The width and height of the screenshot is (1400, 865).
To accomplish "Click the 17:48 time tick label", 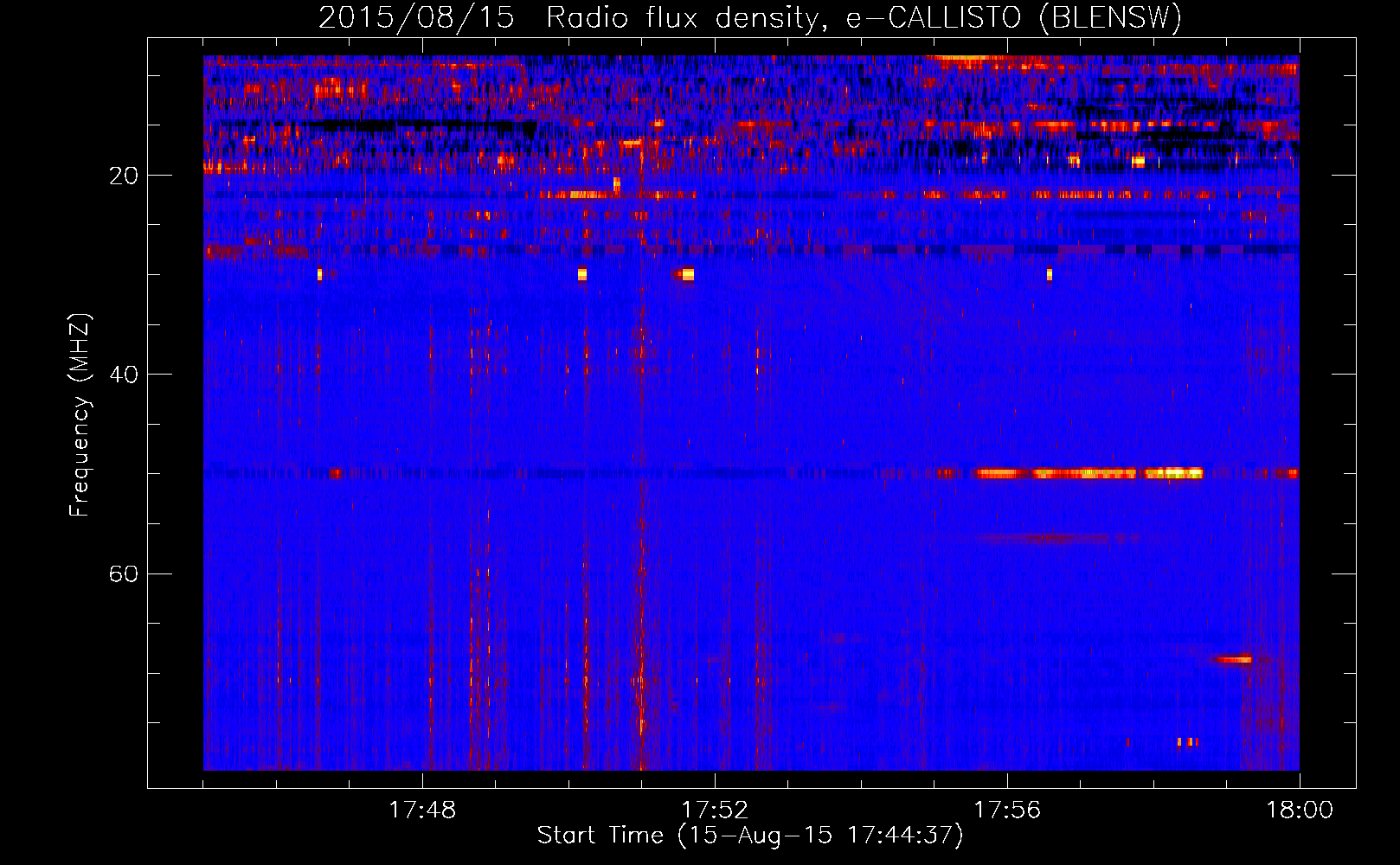I will [x=422, y=810].
